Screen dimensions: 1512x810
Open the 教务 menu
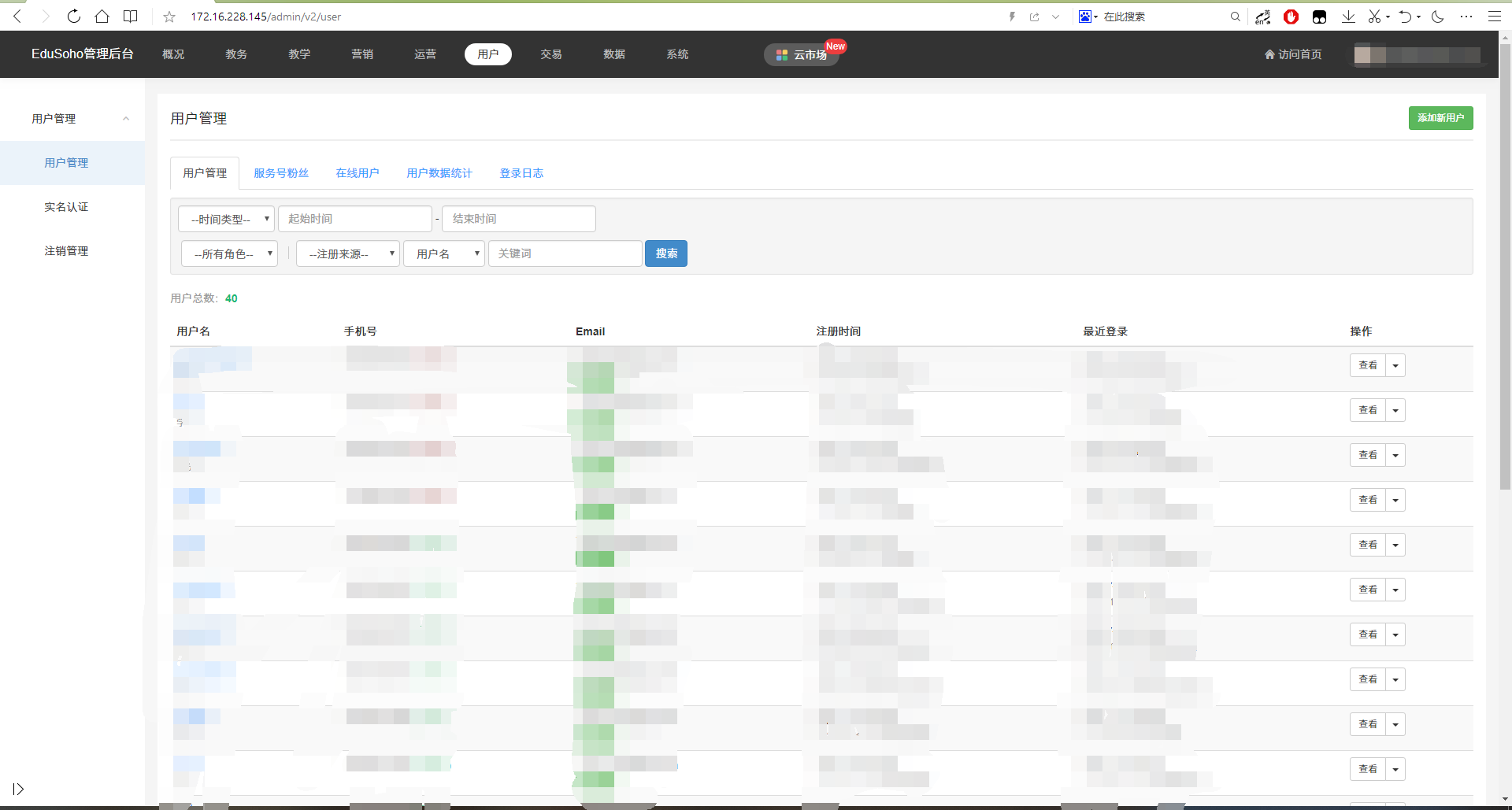pyautogui.click(x=236, y=54)
